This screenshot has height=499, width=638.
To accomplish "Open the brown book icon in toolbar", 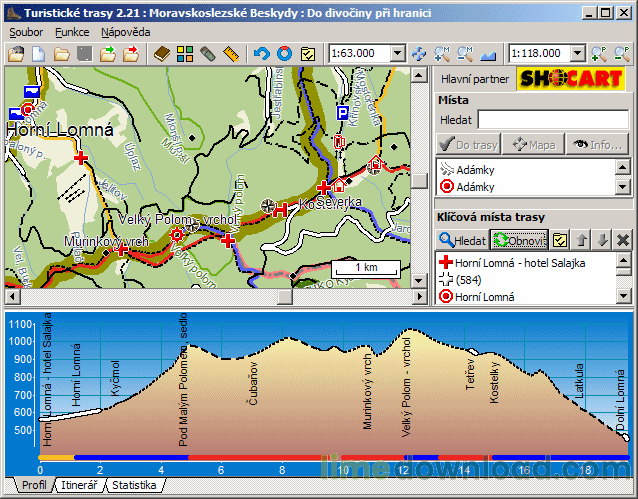I will (x=163, y=53).
